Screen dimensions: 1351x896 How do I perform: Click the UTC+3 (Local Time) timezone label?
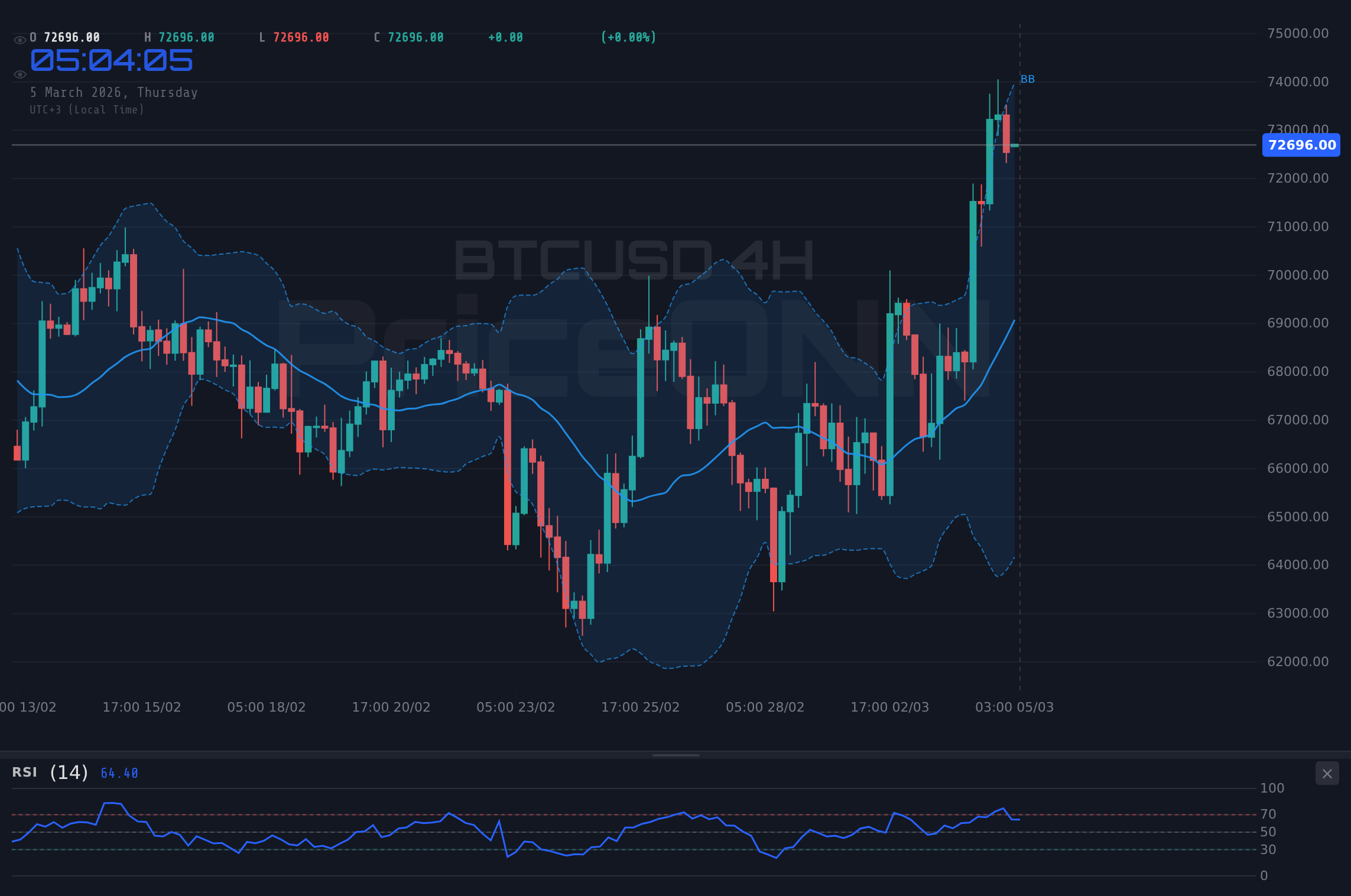87,109
